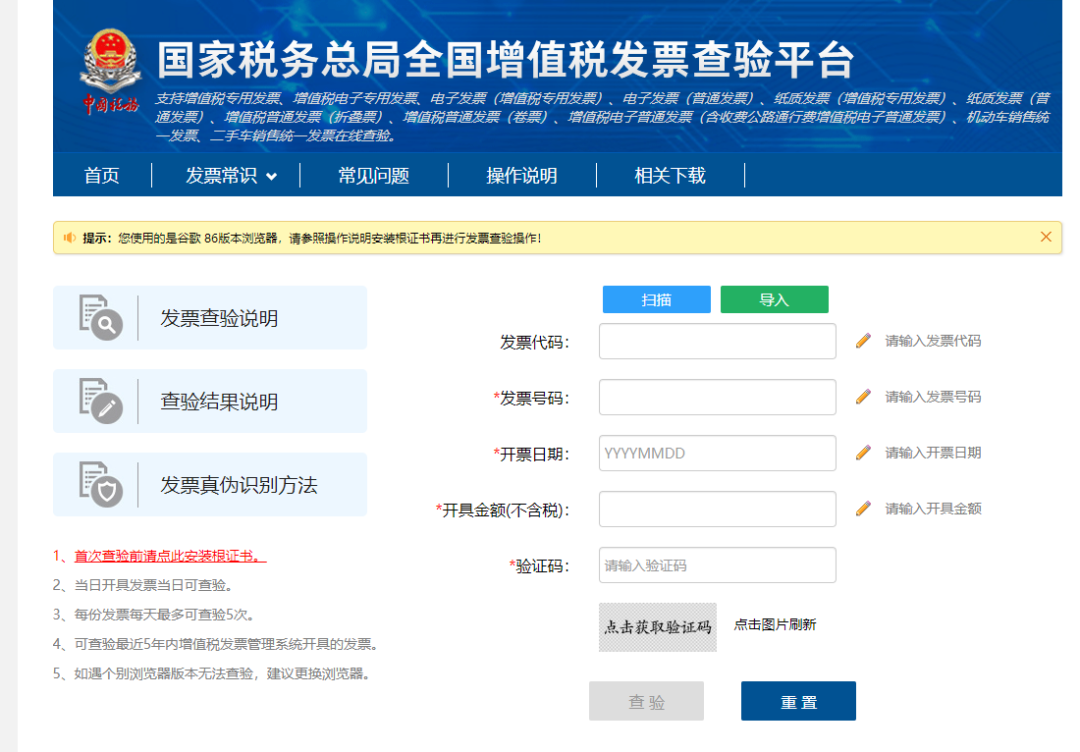This screenshot has width=1080, height=752.
Task: Click the 请输入开票日期 hint text
Action: (933, 452)
